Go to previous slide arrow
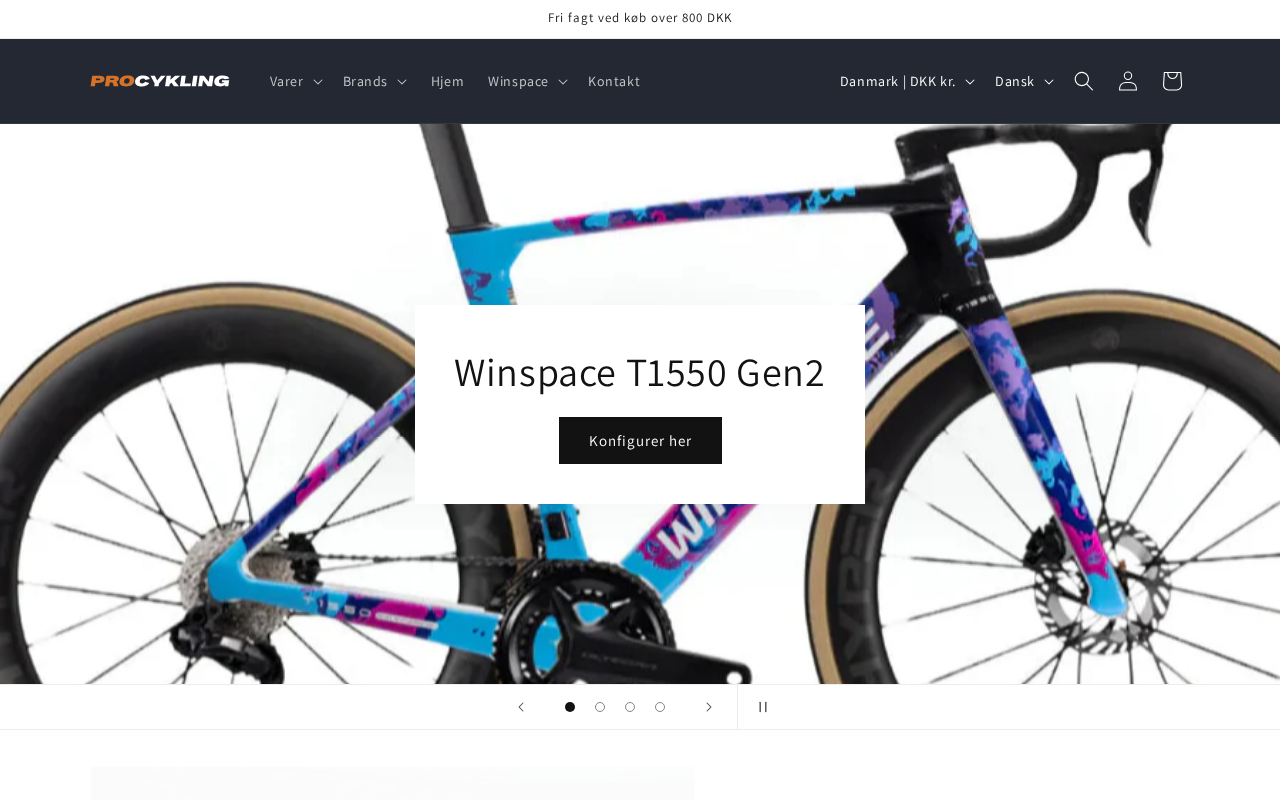The image size is (1280, 800). (x=520, y=707)
